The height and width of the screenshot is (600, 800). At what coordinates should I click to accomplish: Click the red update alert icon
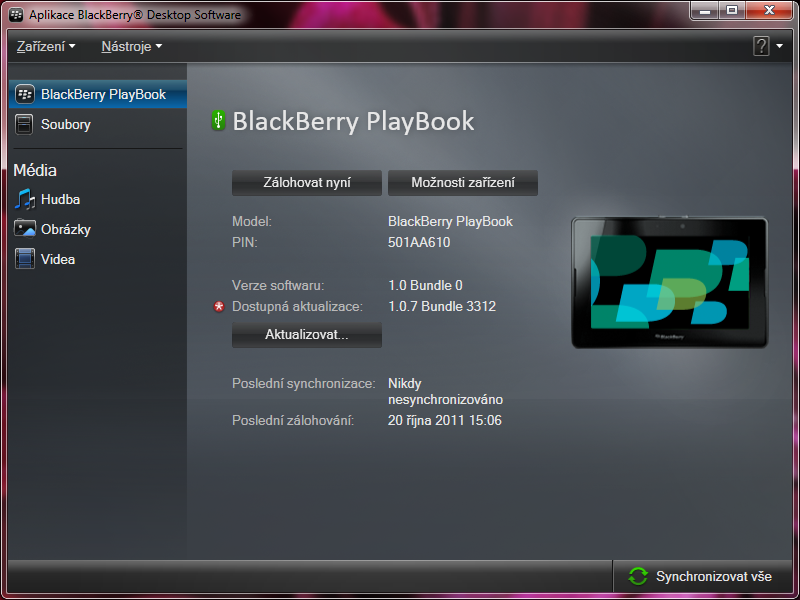219,307
